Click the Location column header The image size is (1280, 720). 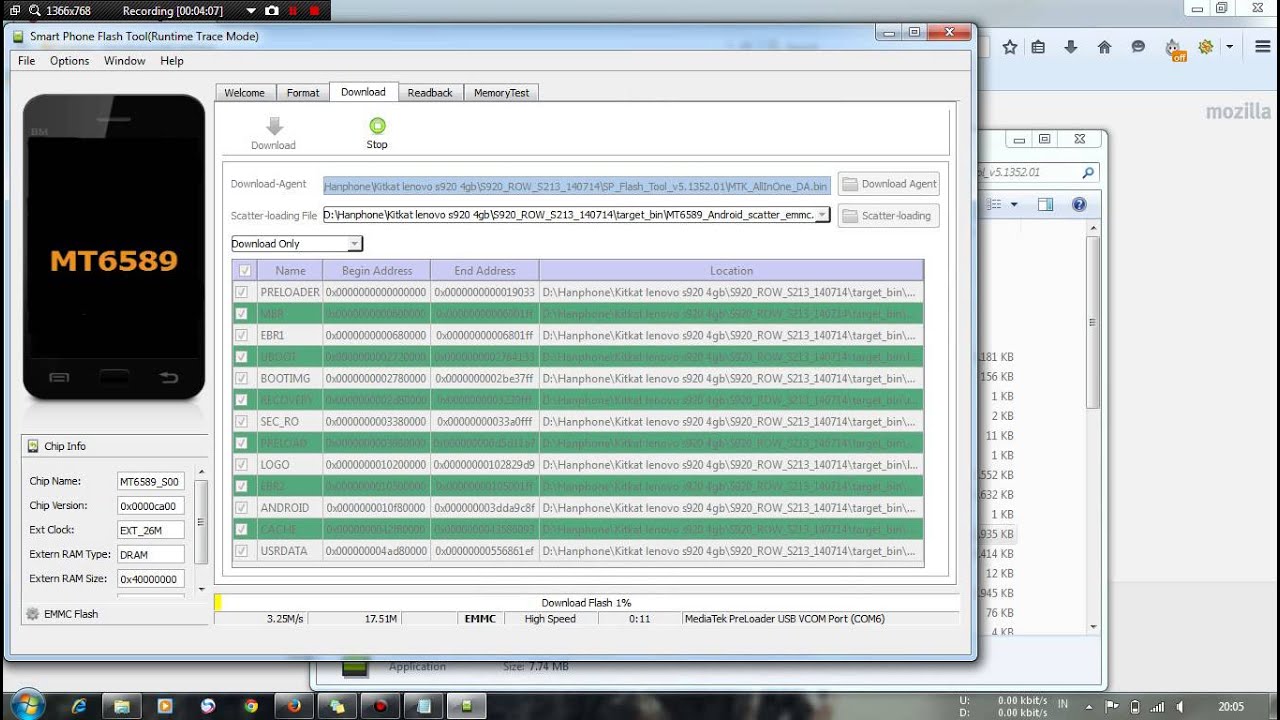(x=731, y=270)
